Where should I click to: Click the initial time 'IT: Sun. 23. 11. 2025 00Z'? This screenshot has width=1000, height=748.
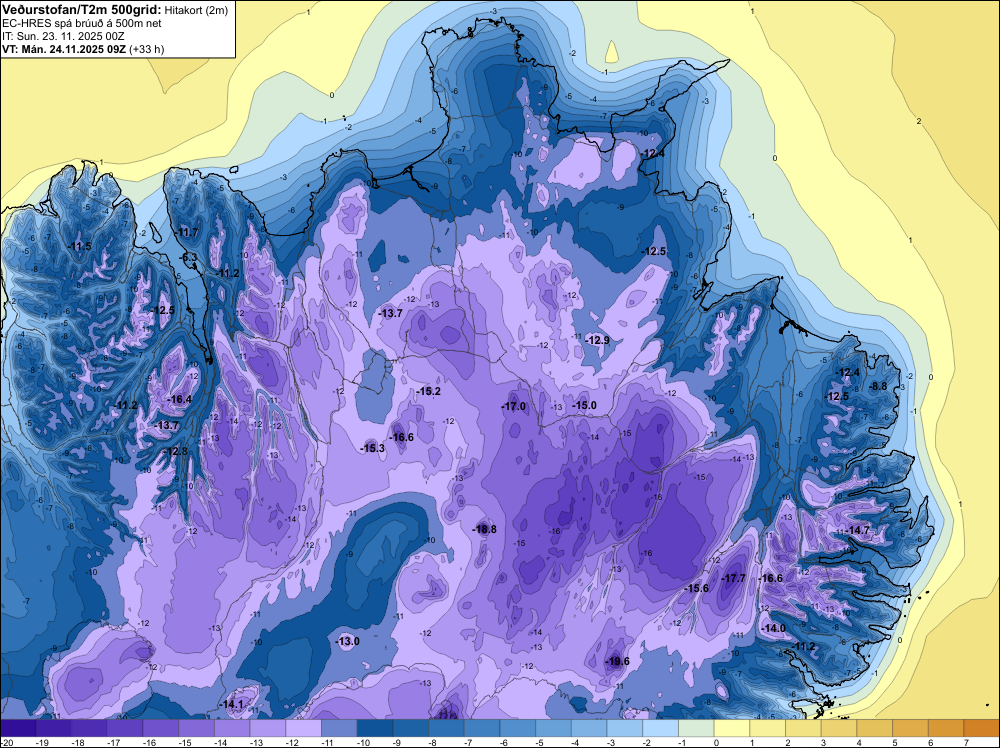click(x=64, y=36)
